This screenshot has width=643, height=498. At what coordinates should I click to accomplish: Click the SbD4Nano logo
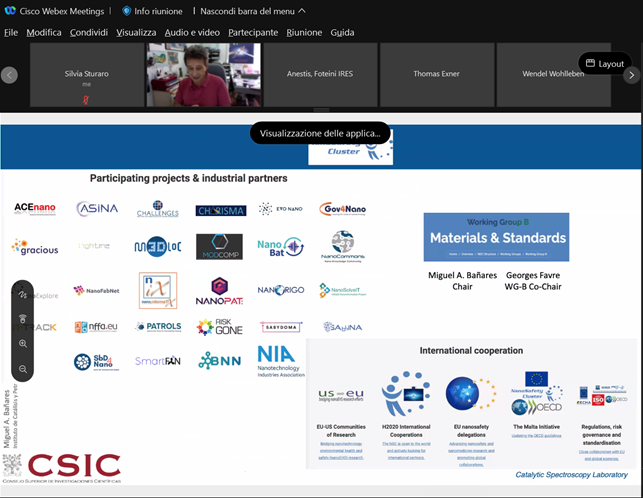tap(96, 362)
